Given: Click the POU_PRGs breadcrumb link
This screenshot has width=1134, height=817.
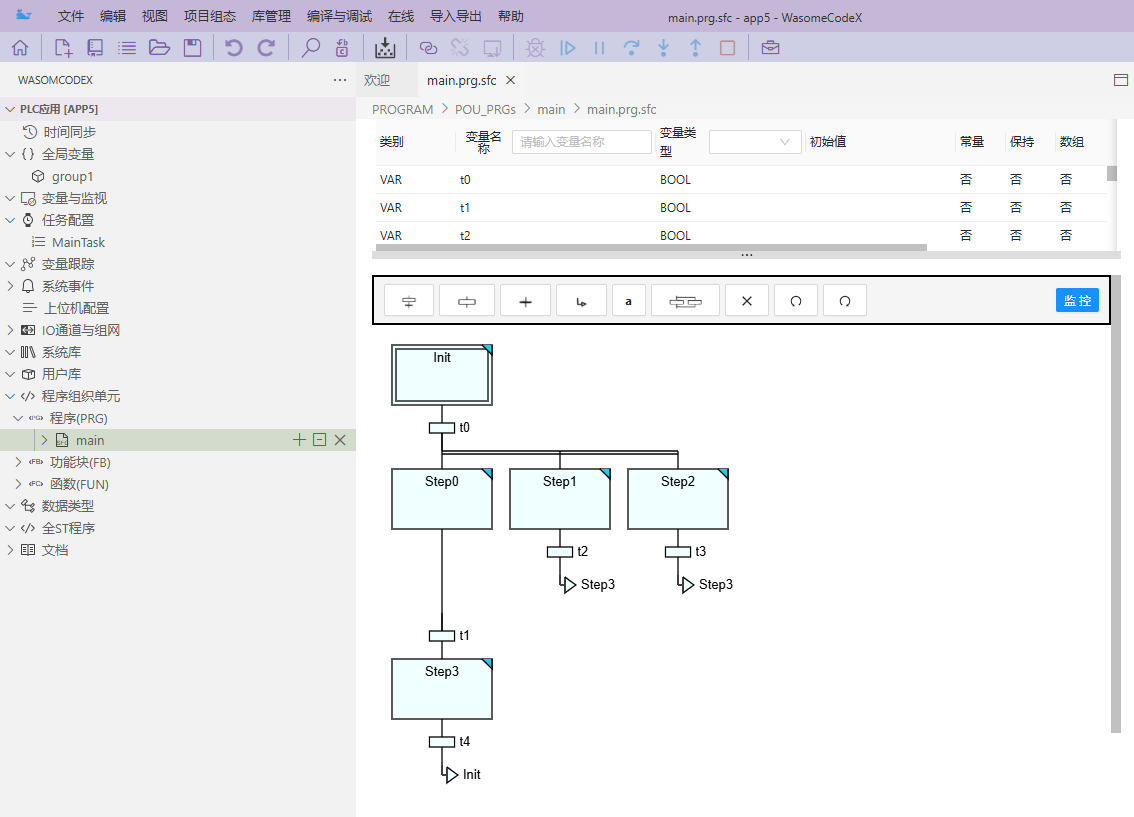Looking at the screenshot, I should click(485, 109).
